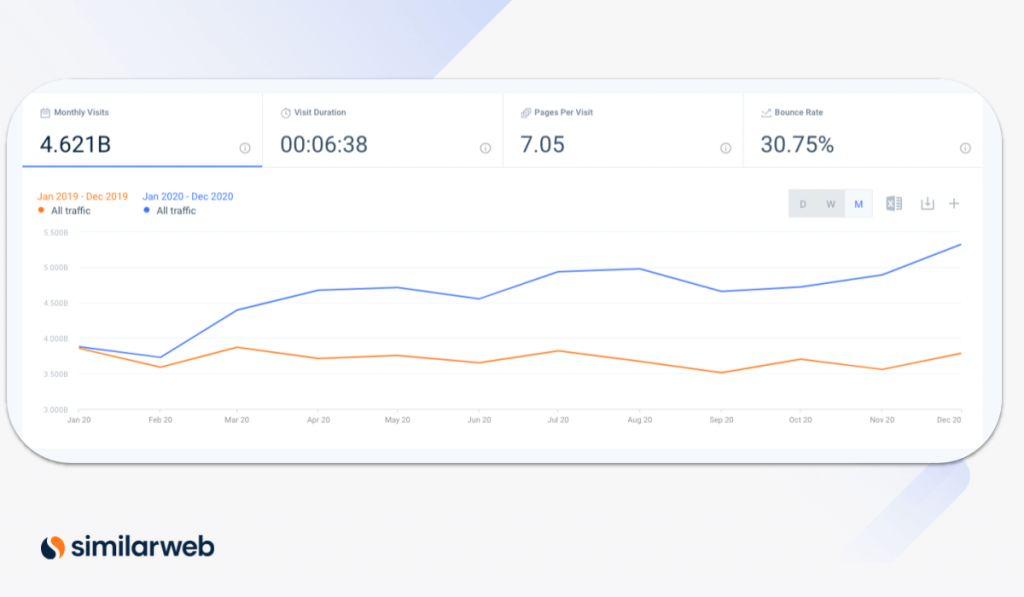Screen dimensions: 1024x597
Task: Click the Pages Per Visit info icon
Action: pos(724,147)
